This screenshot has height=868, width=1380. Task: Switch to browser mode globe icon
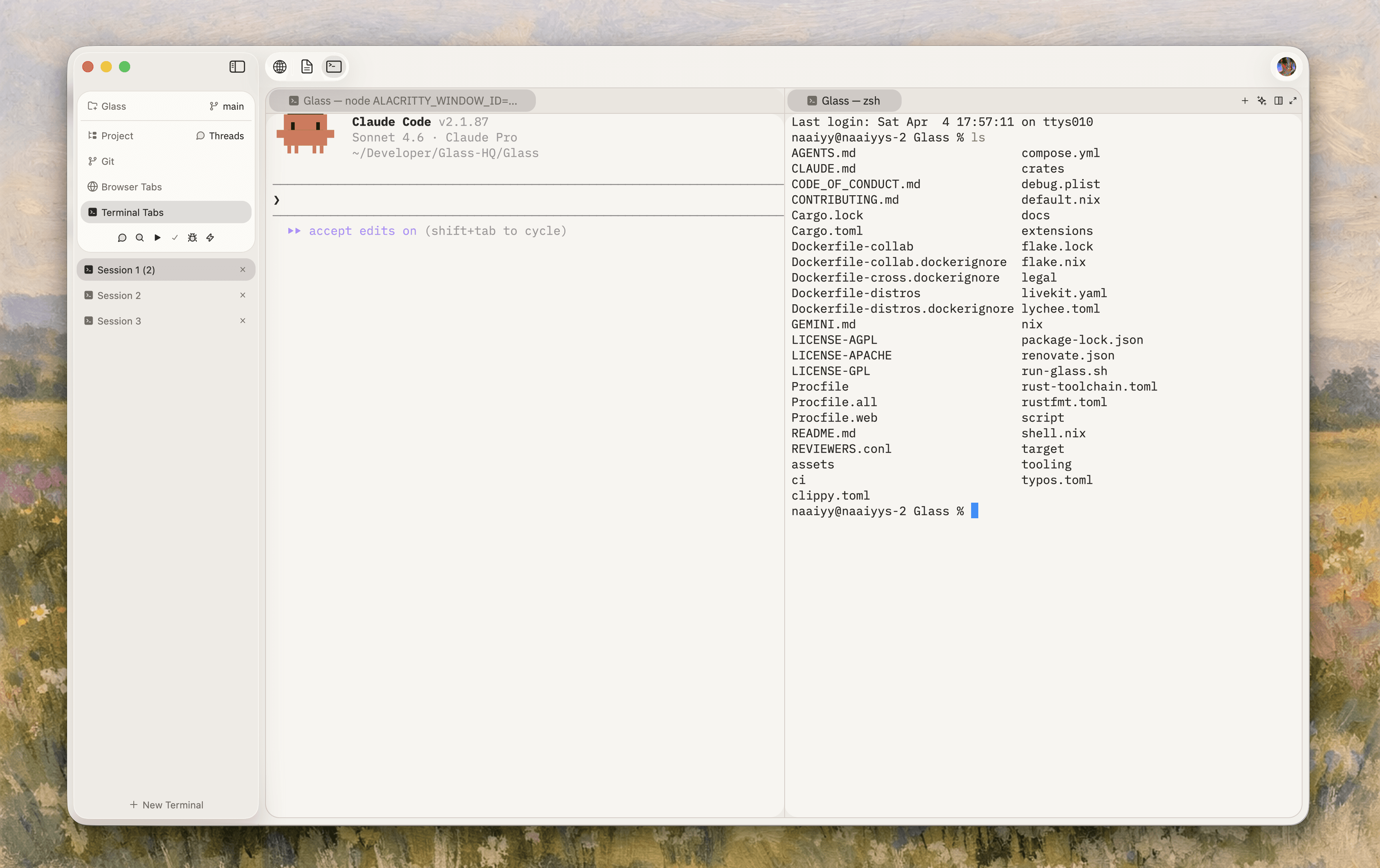tap(280, 67)
